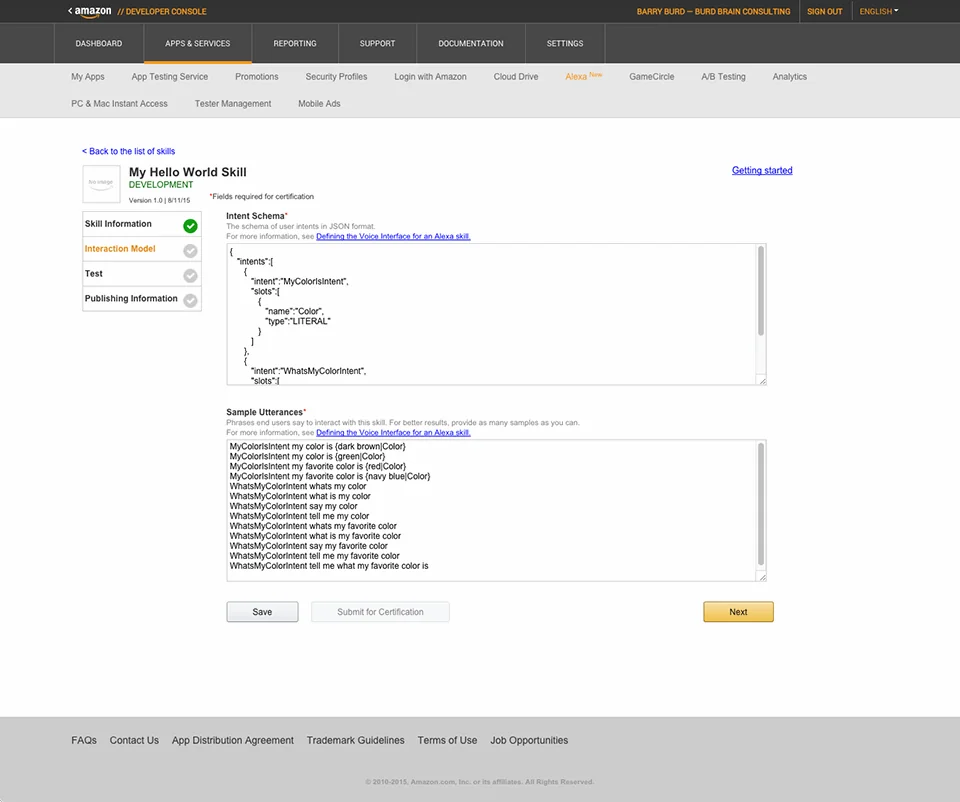The height and width of the screenshot is (802, 960).
Task: Click Sign Out
Action: [x=825, y=11]
